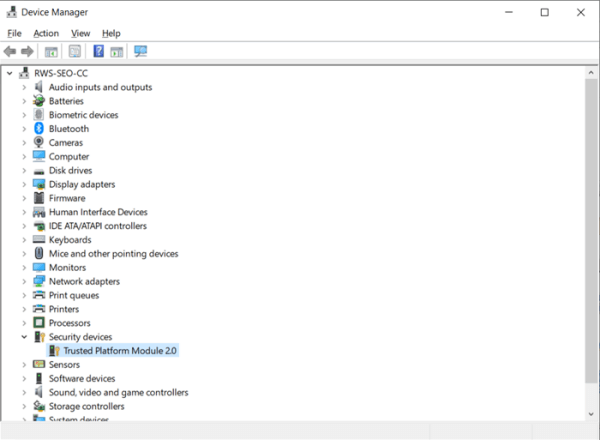
Task: Click the Mice pointing devices icon
Action: click(x=39, y=253)
